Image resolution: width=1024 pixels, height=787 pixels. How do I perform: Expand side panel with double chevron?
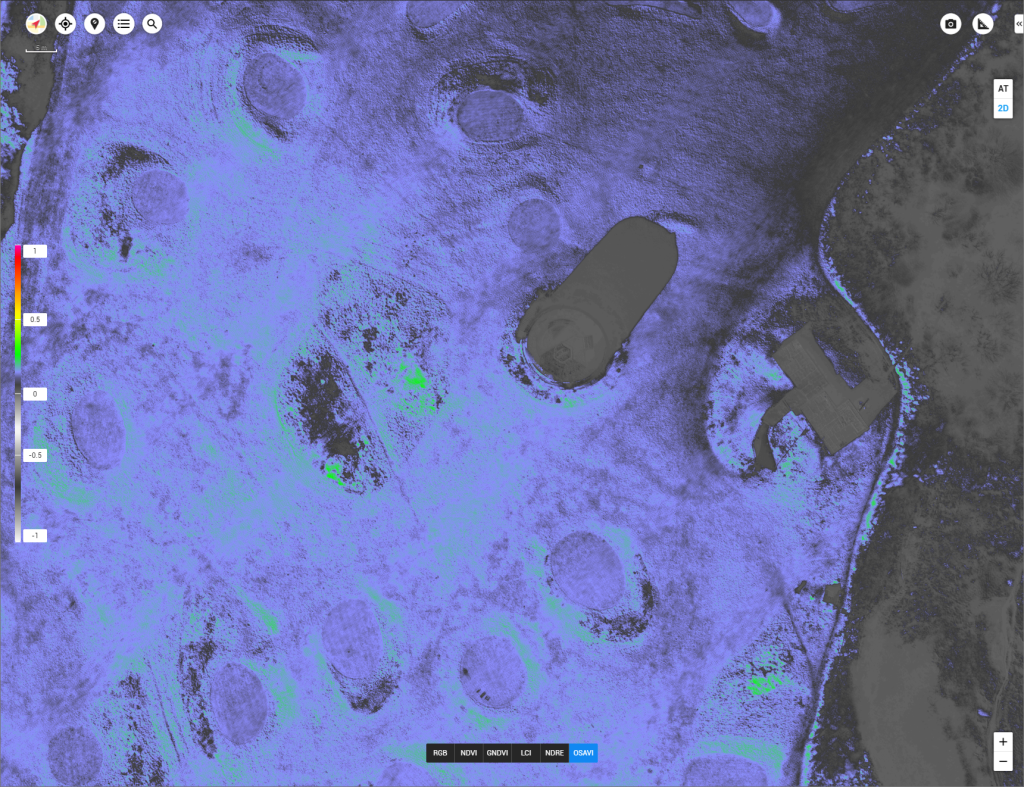pyautogui.click(x=1018, y=24)
